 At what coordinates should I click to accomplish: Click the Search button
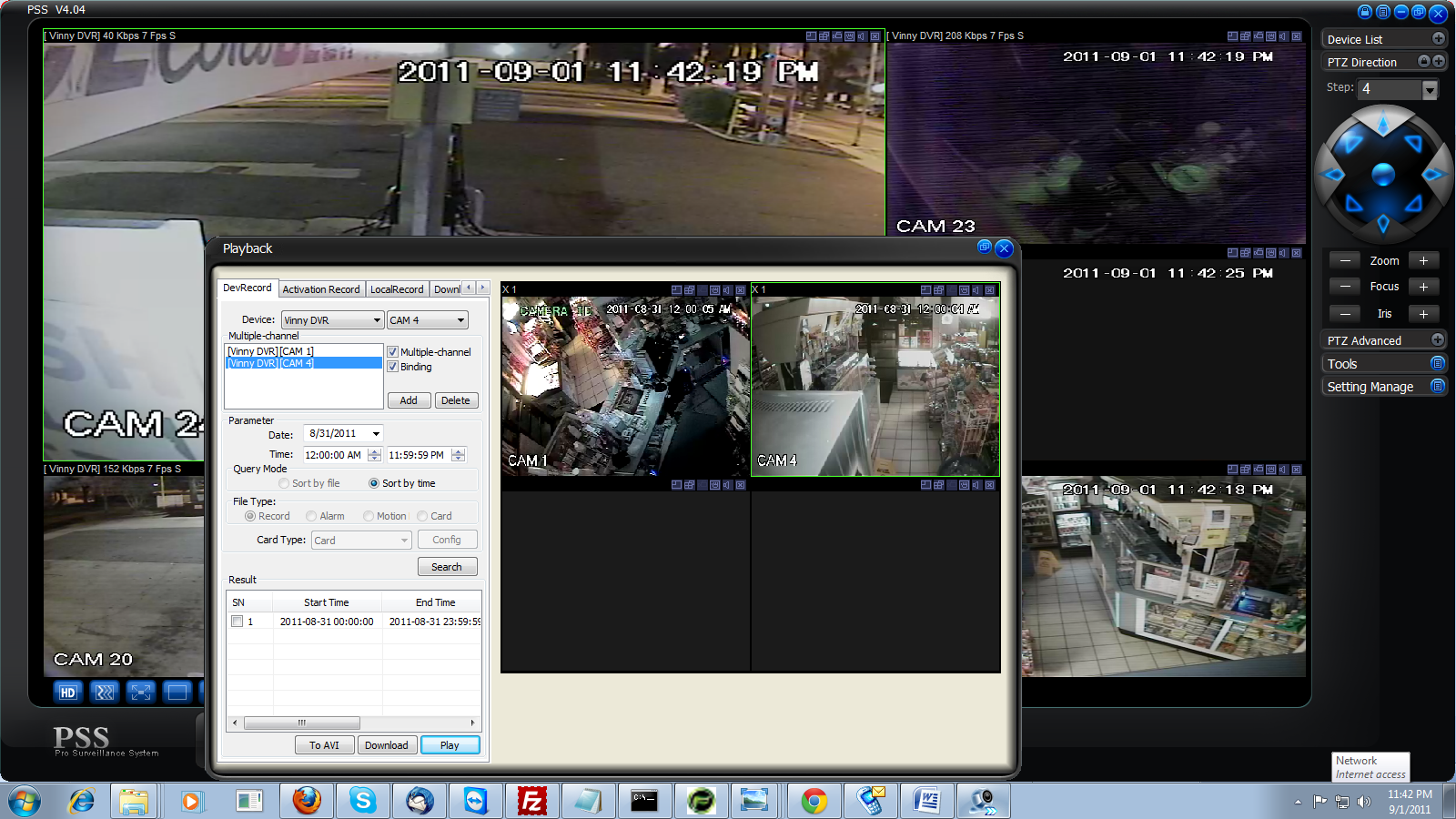pyautogui.click(x=447, y=567)
